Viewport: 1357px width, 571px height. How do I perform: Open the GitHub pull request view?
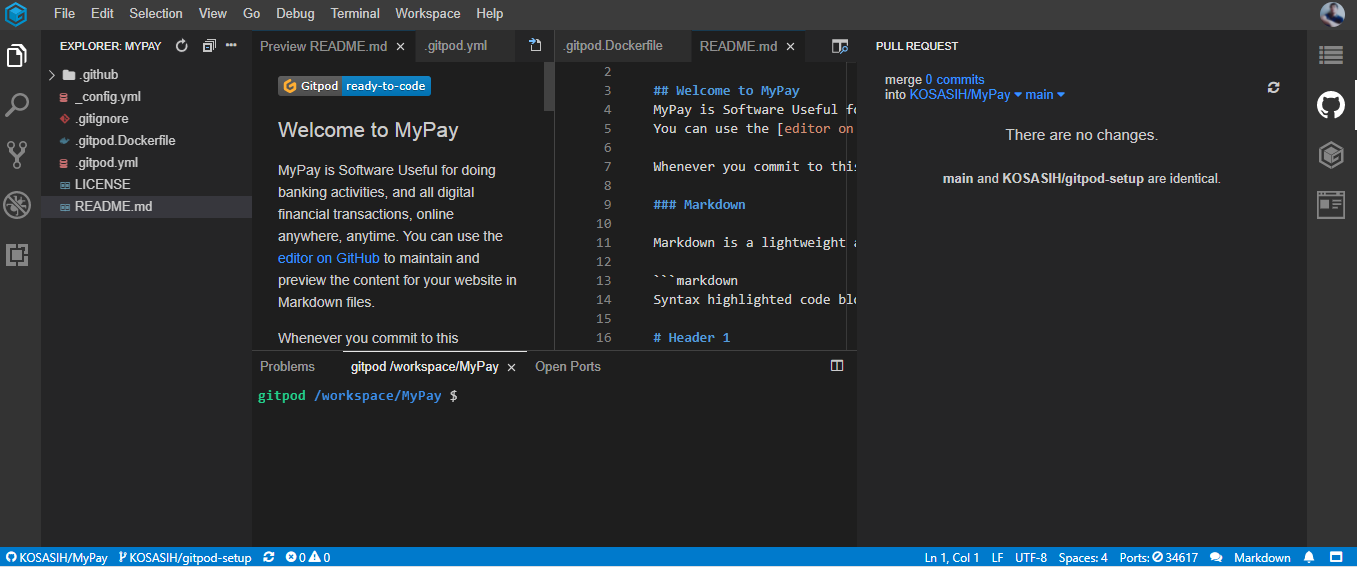tap(1331, 105)
